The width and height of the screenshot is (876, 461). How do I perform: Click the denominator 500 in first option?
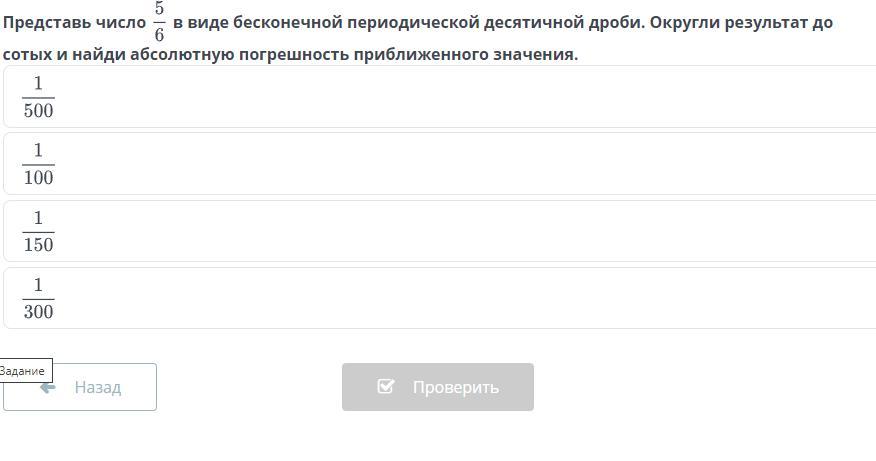39,111
